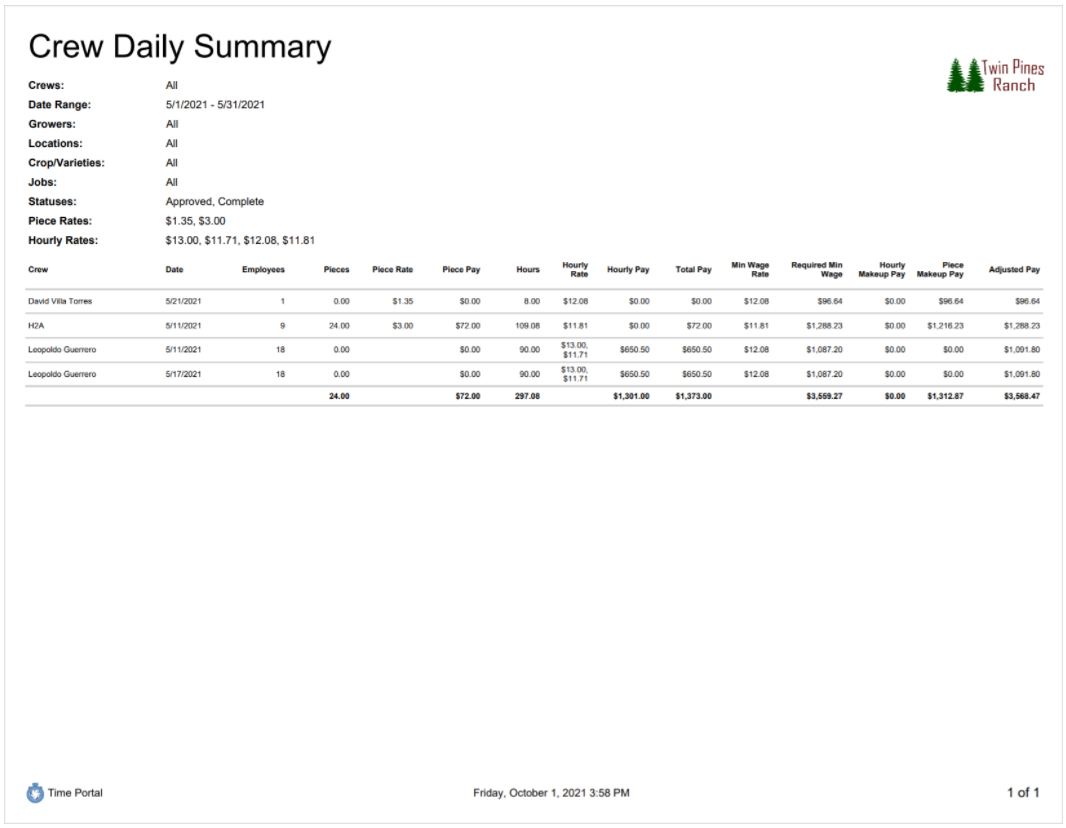
Task: Select the David Villa Torres crew row
Action: [x=534, y=301]
